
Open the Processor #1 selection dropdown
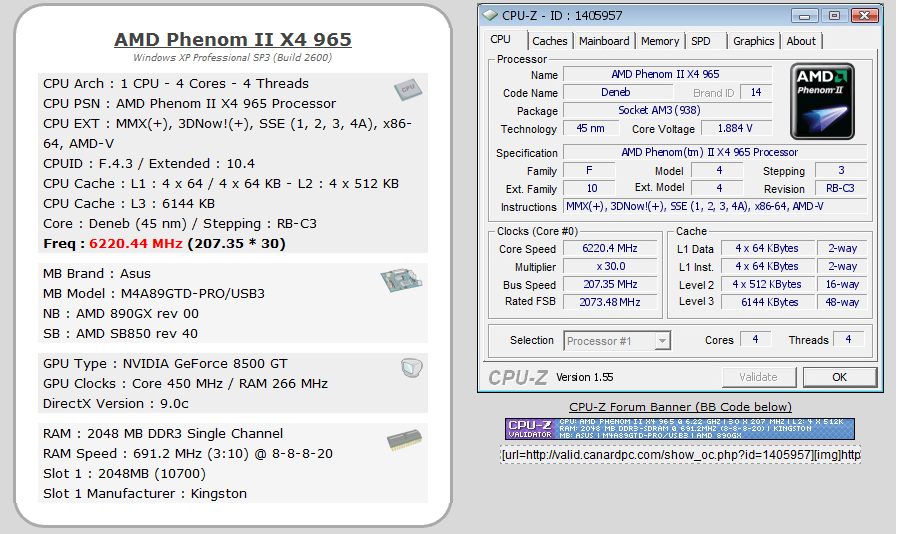click(662, 341)
